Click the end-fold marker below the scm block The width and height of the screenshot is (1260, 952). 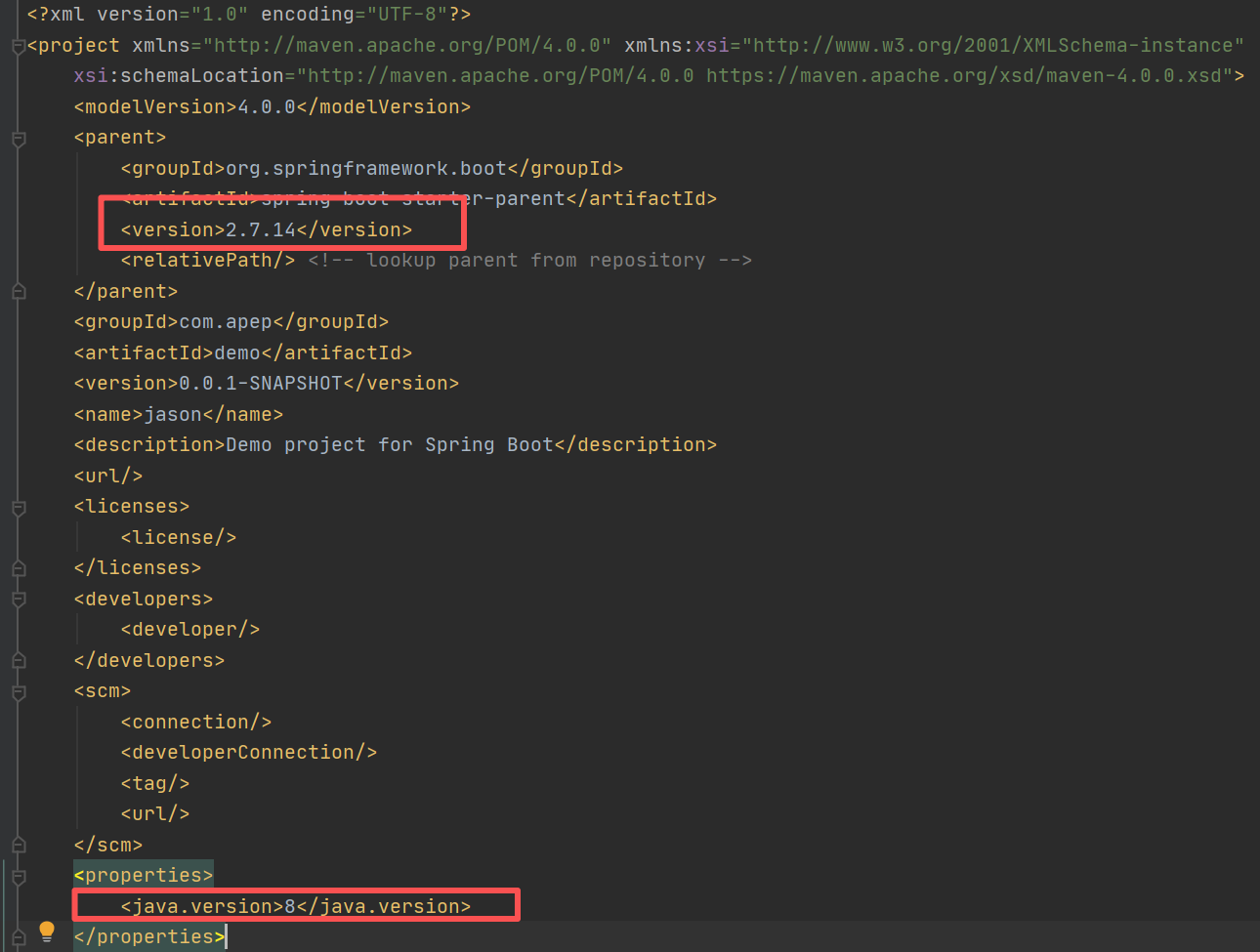(x=18, y=844)
